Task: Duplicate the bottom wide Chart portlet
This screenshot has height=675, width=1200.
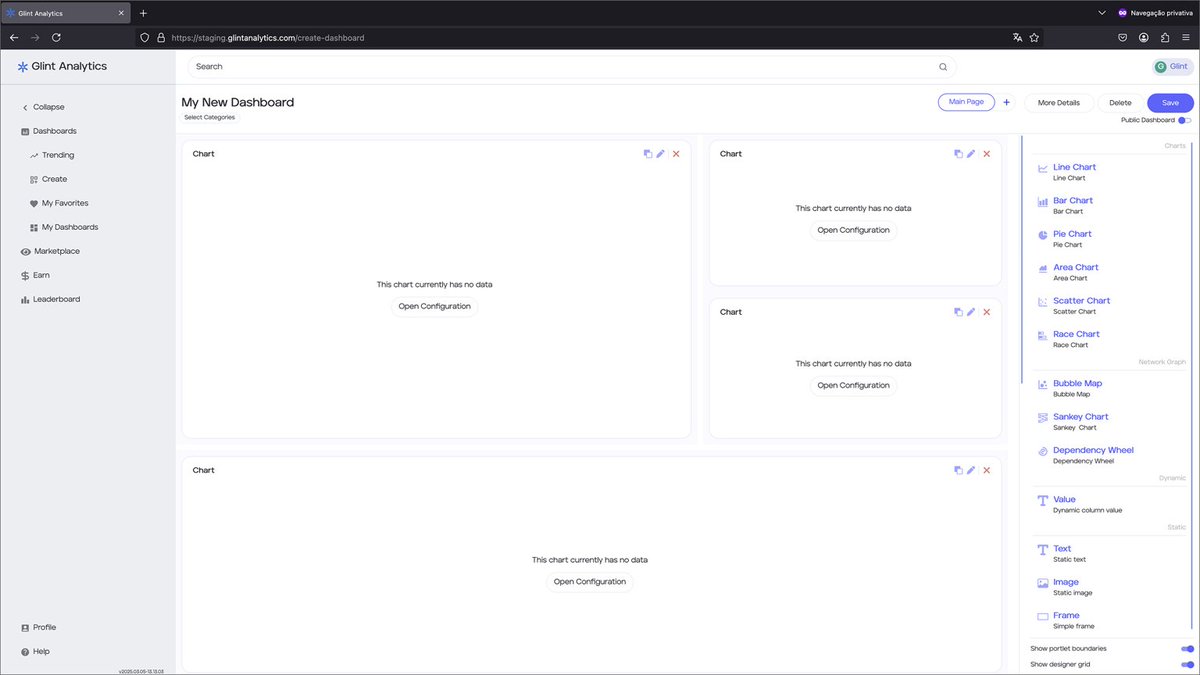Action: [x=958, y=470]
